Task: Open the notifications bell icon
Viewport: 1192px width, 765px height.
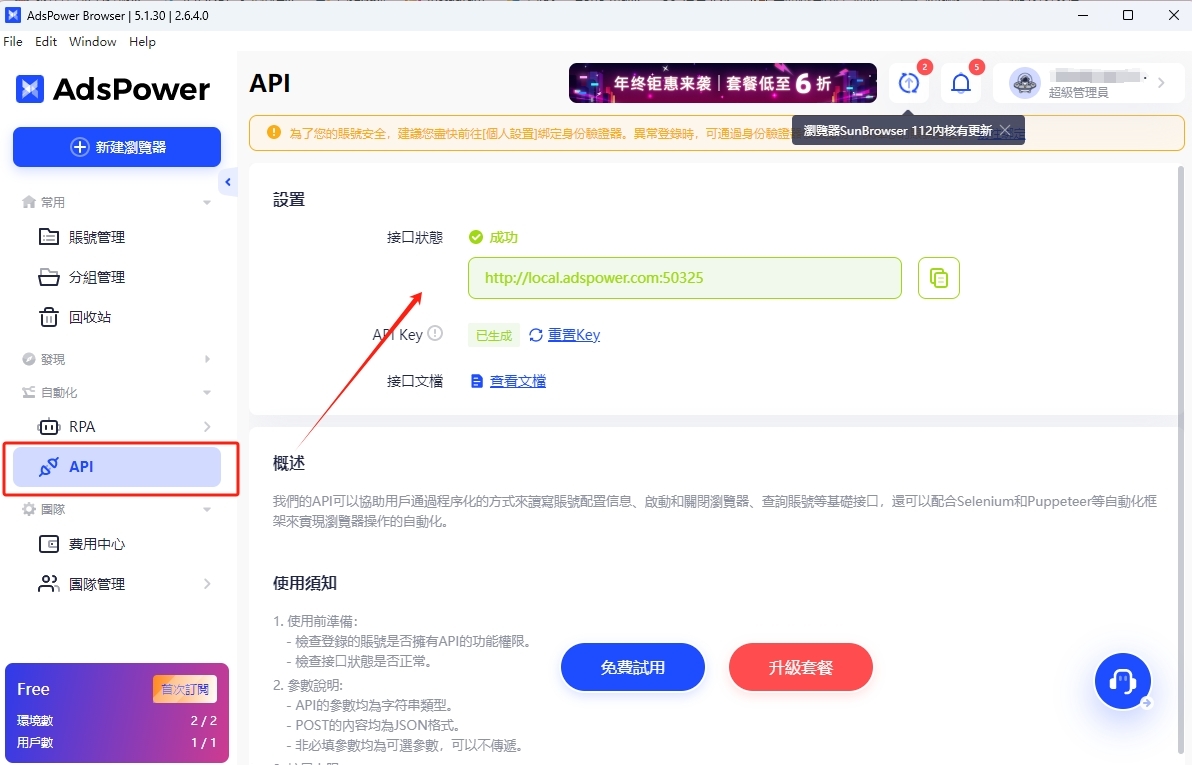Action: (960, 84)
